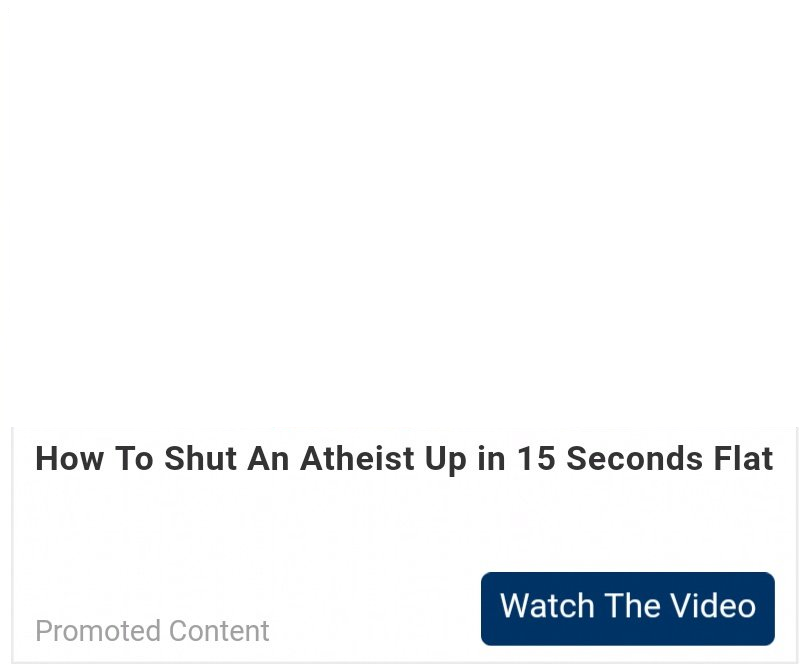Image resolution: width=809 pixels, height=667 pixels.
Task: Select the Promoted Content label
Action: pos(152,630)
